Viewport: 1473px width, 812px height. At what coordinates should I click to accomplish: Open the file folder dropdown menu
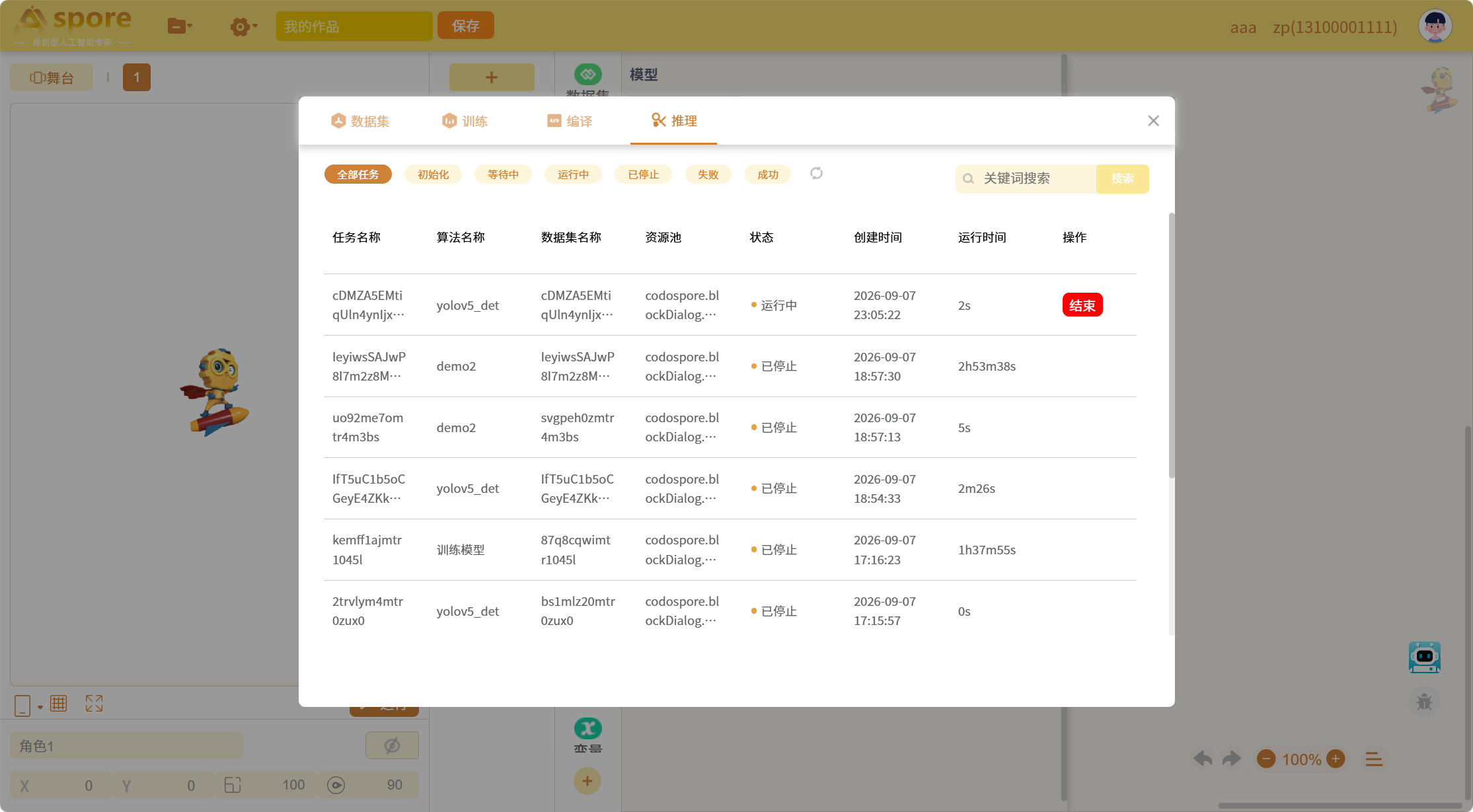click(x=180, y=26)
